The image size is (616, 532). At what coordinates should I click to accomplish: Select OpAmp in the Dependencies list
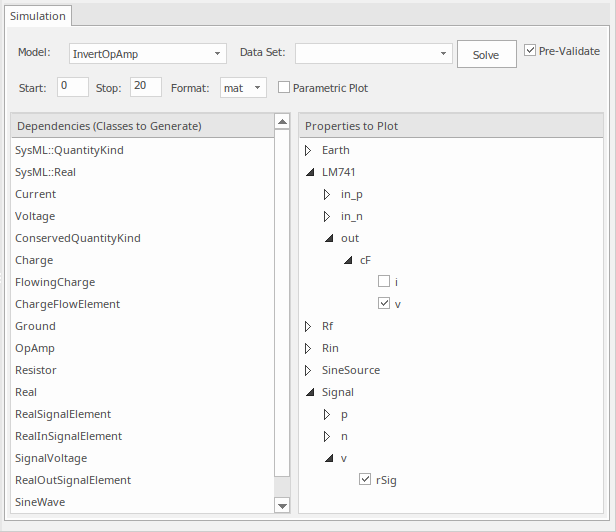tap(35, 348)
